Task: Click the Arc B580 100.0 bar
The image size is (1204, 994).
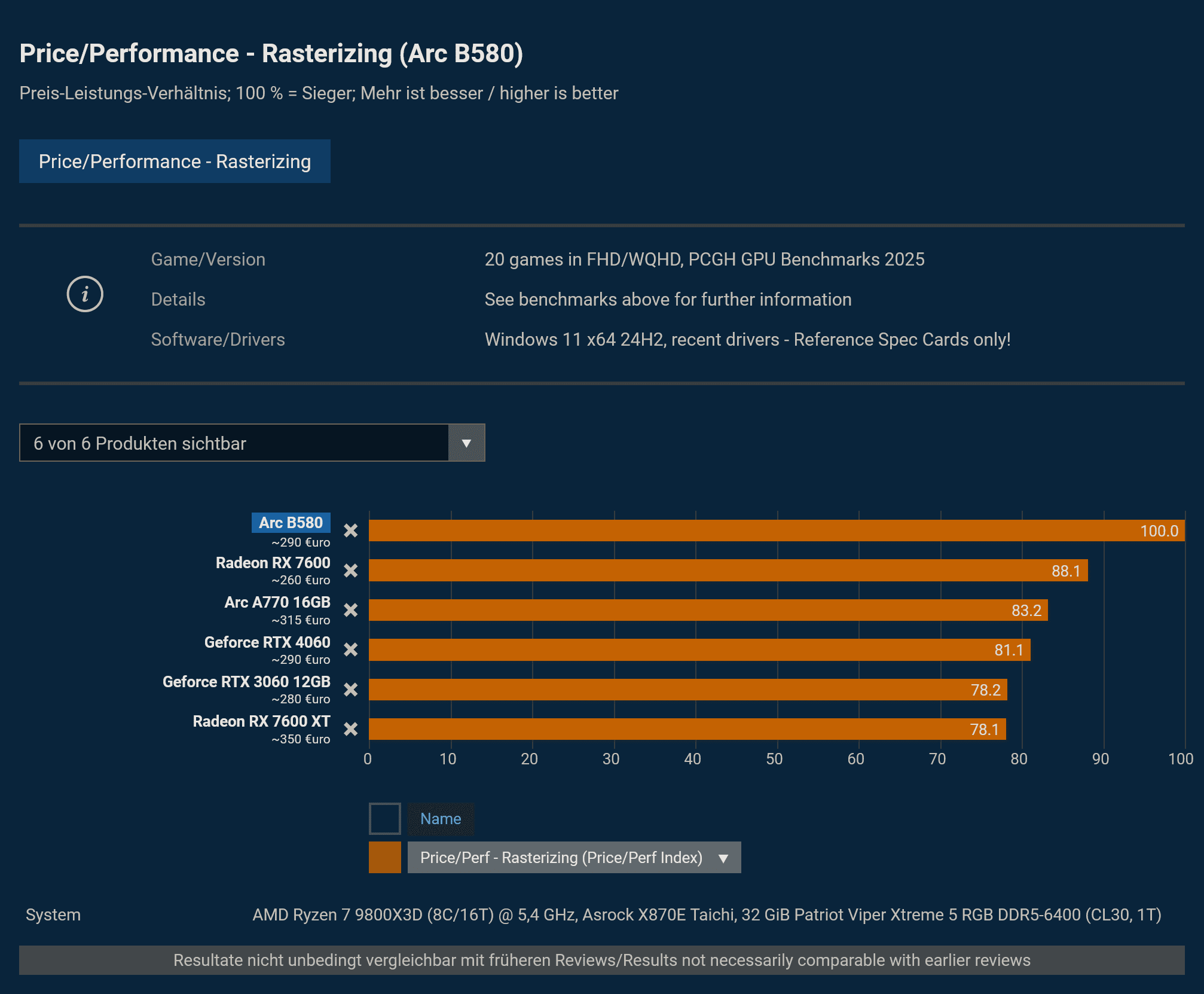Action: pyautogui.click(x=776, y=531)
